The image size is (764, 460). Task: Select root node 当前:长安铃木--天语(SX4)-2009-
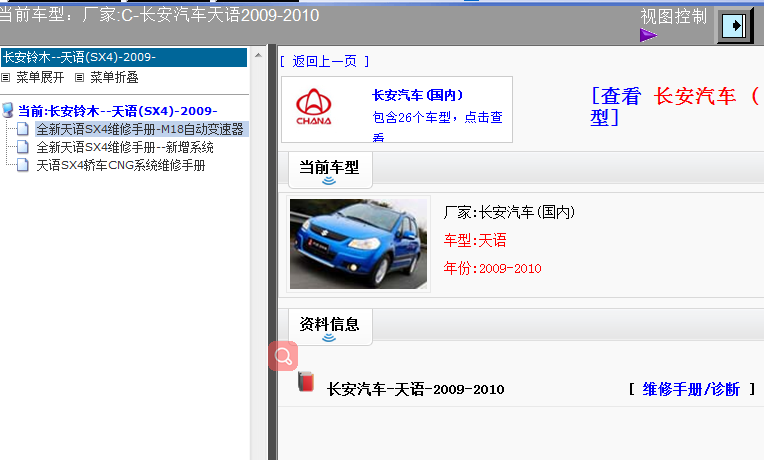tap(117, 111)
